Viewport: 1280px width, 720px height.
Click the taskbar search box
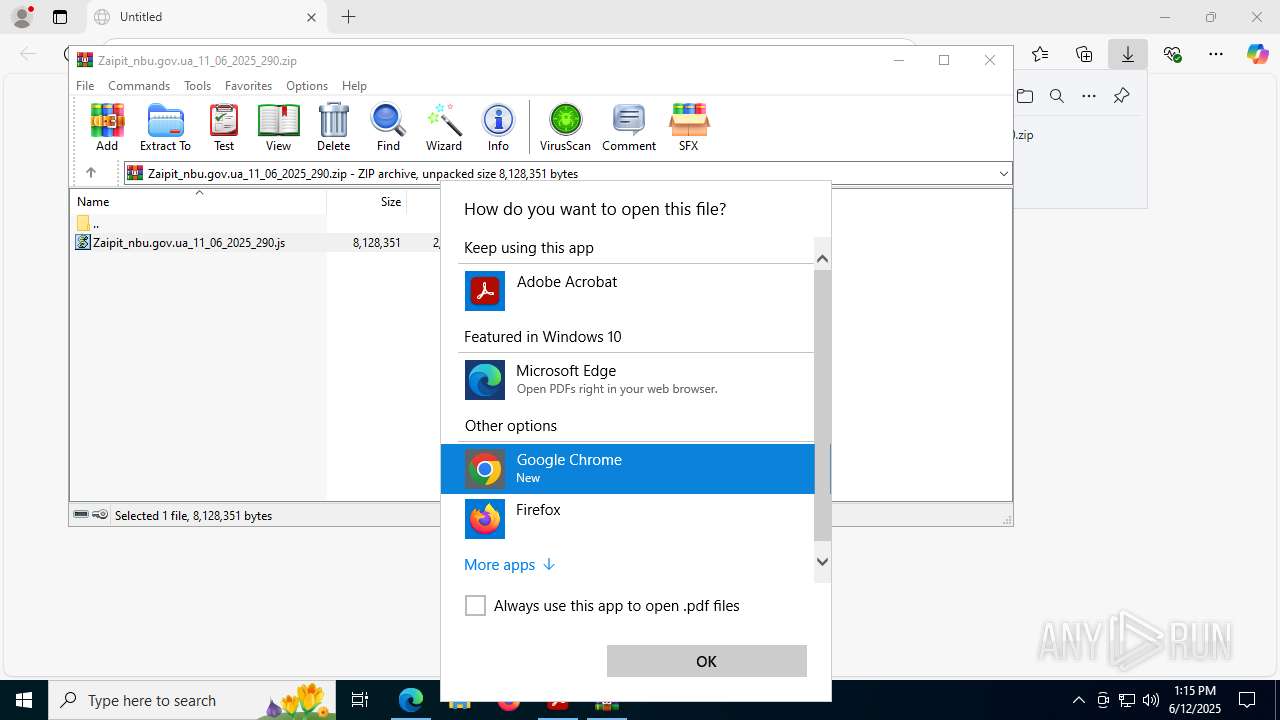click(x=194, y=700)
